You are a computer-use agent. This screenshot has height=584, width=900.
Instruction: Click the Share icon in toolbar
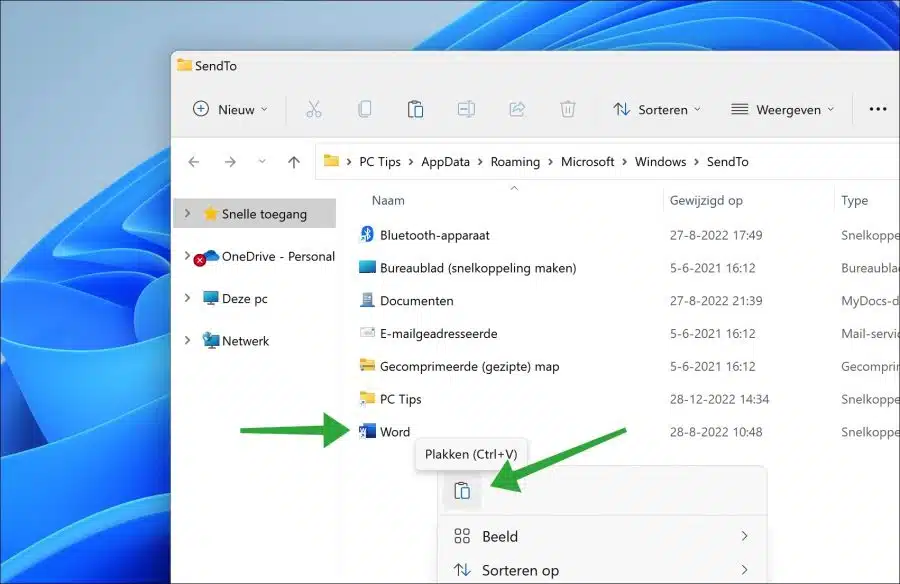pos(517,109)
